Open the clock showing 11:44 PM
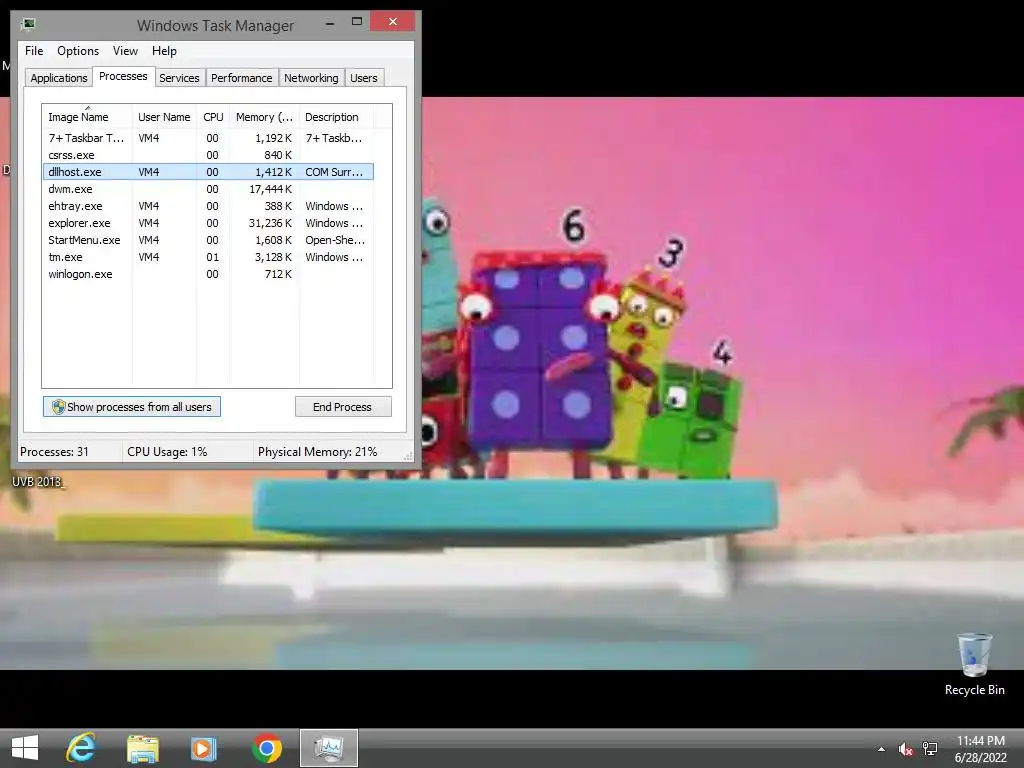 click(980, 741)
